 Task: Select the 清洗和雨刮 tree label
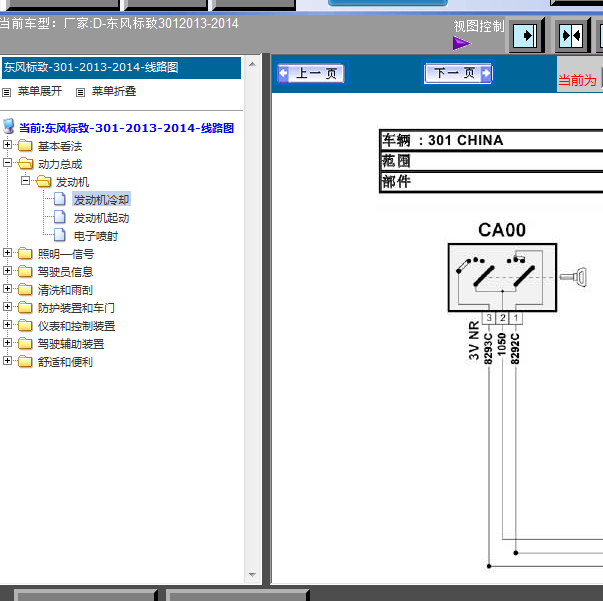[x=65, y=290]
